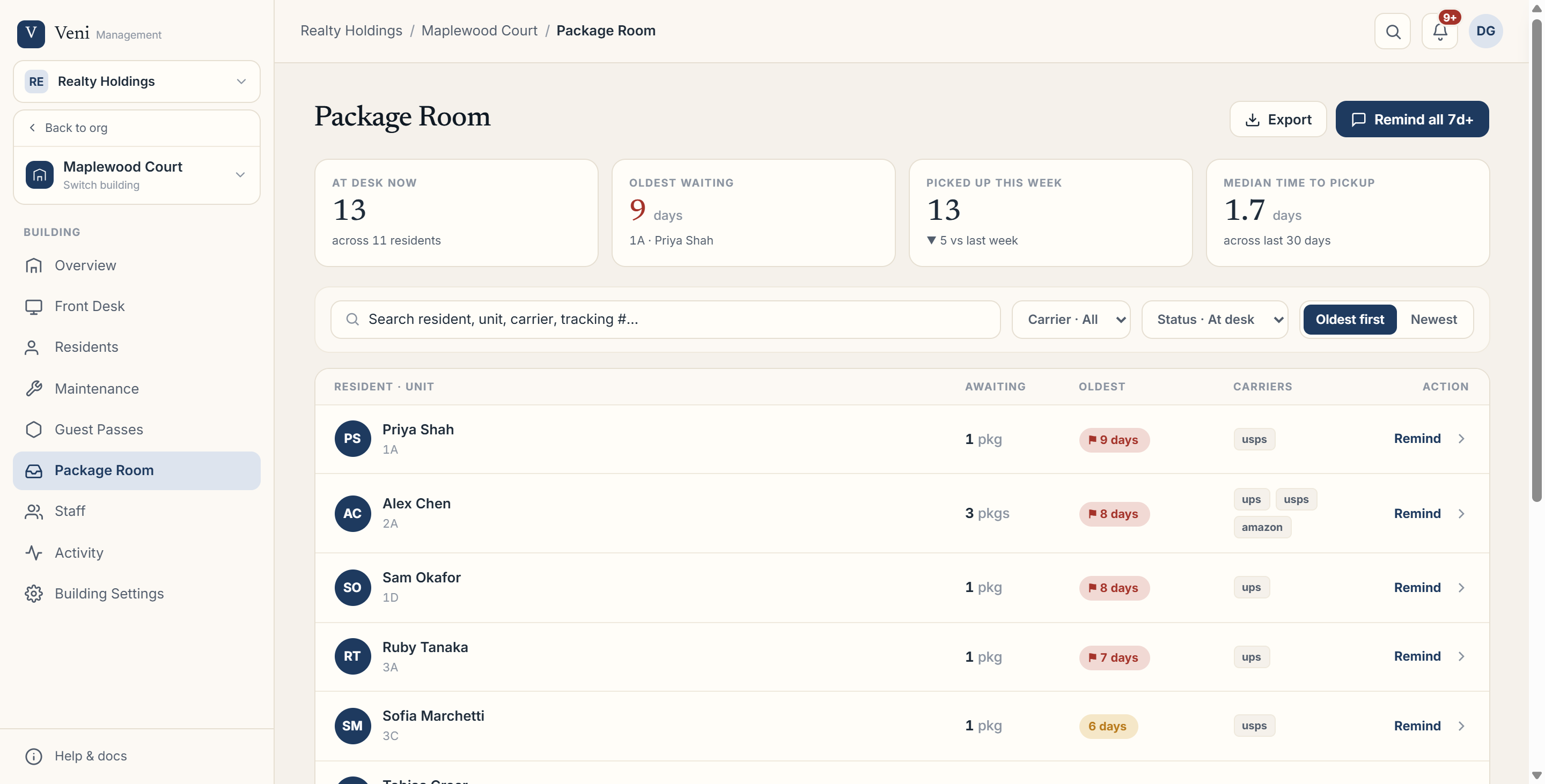Click Realty Holdings breadcrumb link

click(x=351, y=31)
